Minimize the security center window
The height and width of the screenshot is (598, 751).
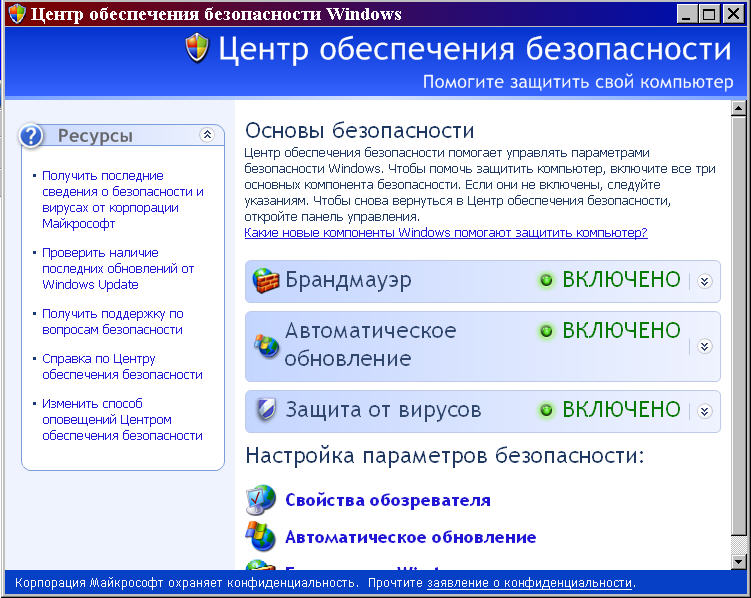tap(687, 14)
